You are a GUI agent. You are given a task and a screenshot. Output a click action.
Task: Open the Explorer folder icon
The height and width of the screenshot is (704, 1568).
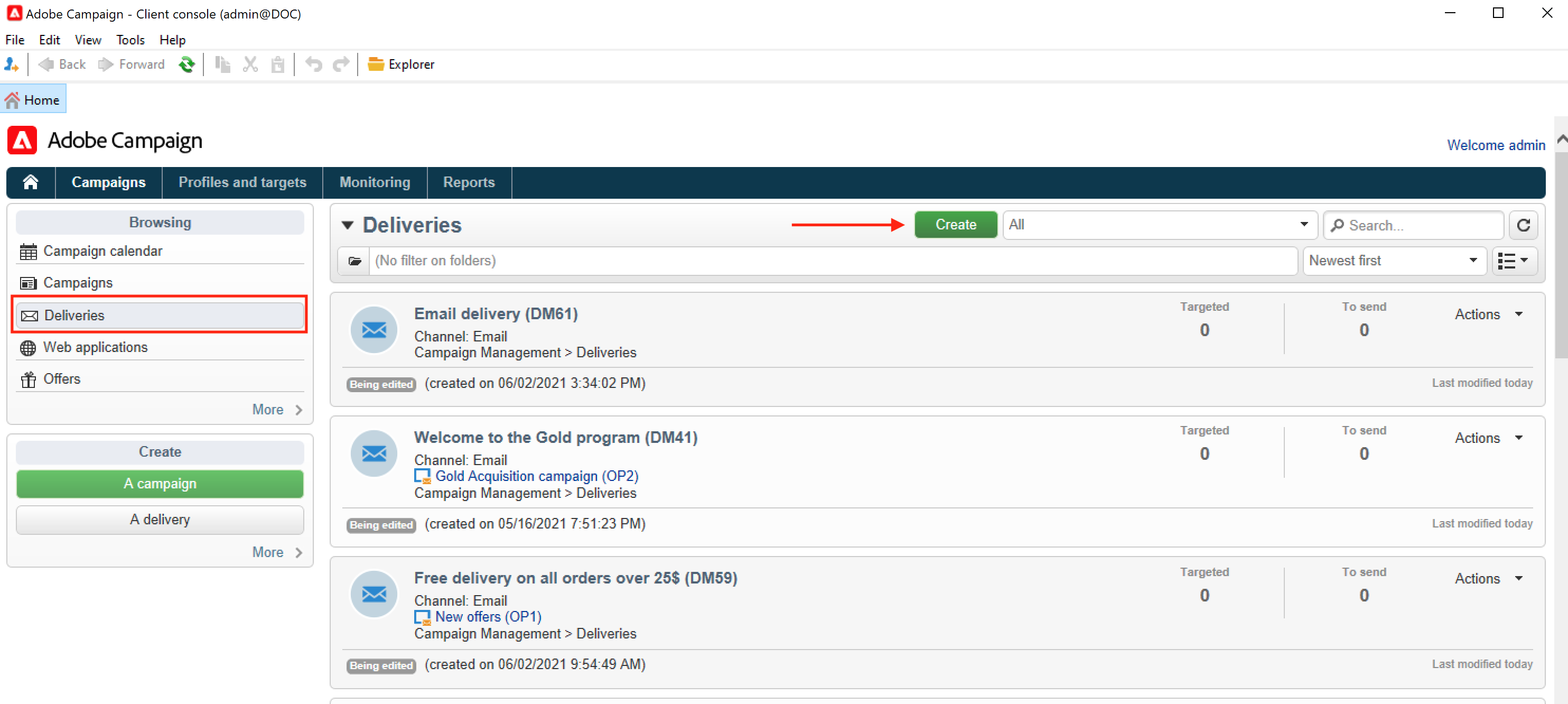(376, 64)
